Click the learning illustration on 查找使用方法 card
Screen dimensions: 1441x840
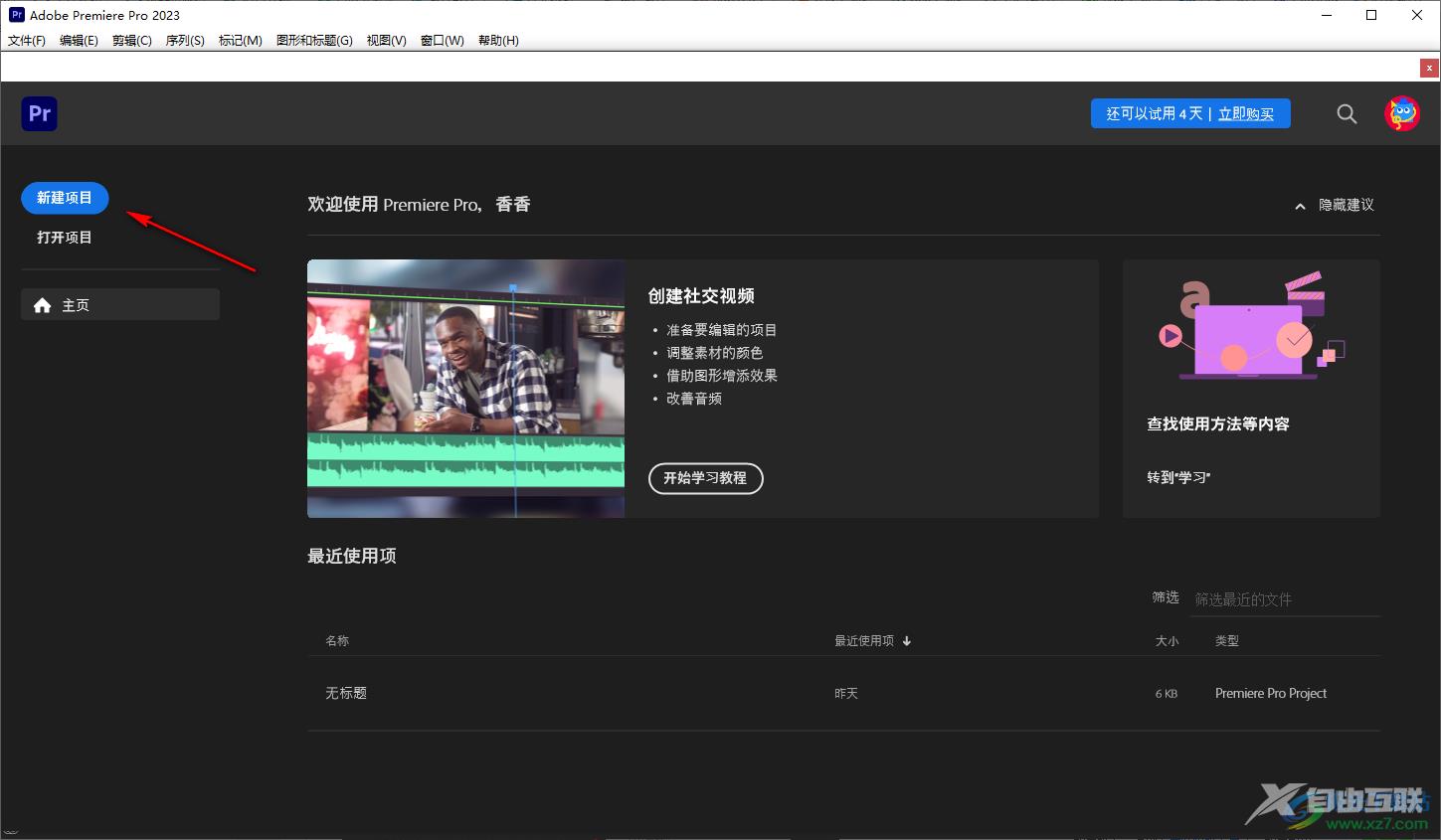tap(1252, 326)
